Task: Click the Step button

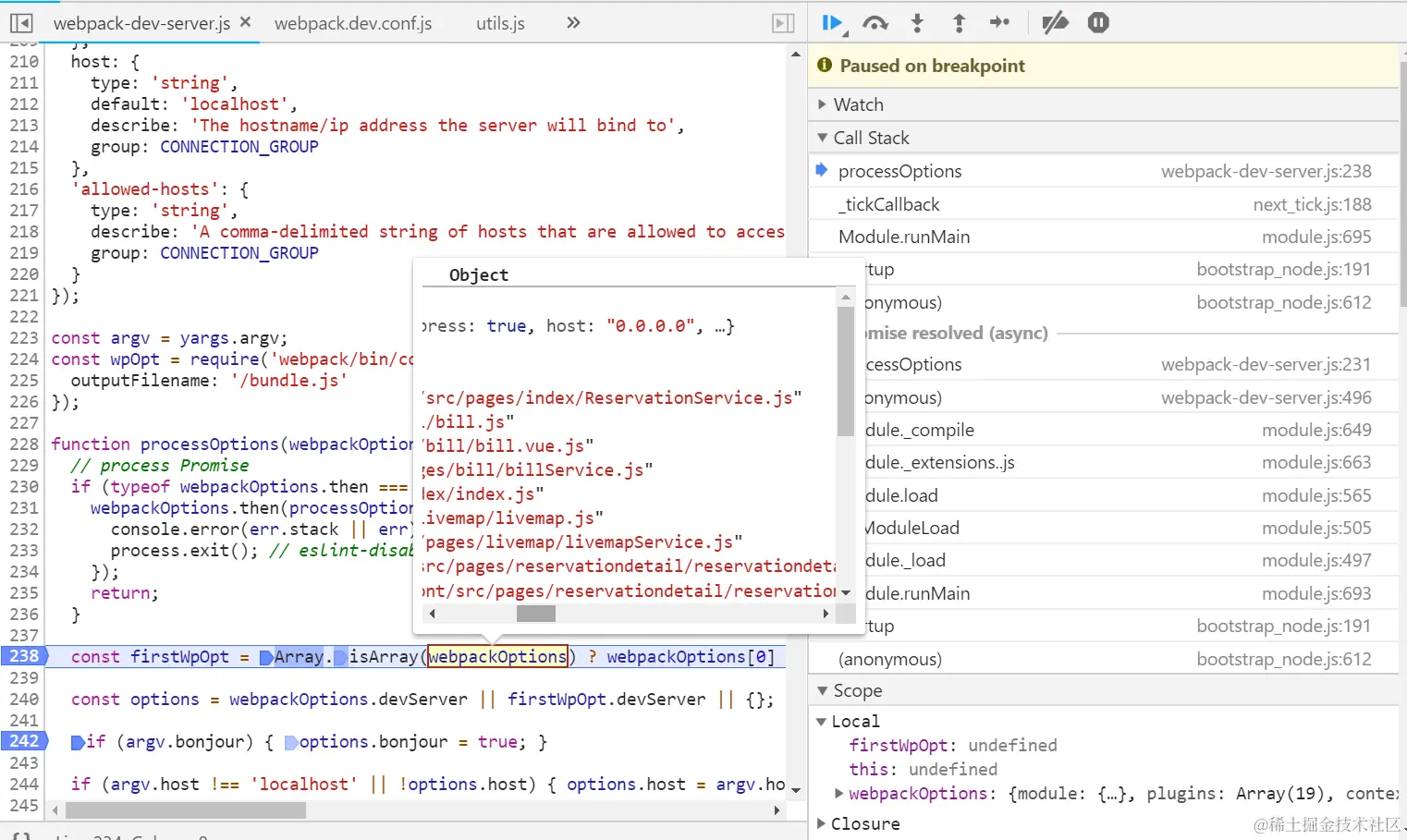Action: point(999,23)
